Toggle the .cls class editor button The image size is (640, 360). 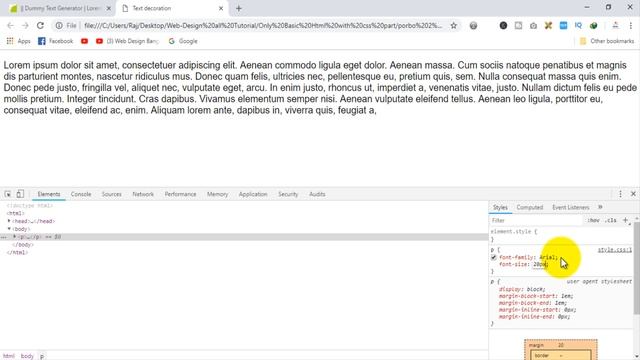(x=611, y=220)
